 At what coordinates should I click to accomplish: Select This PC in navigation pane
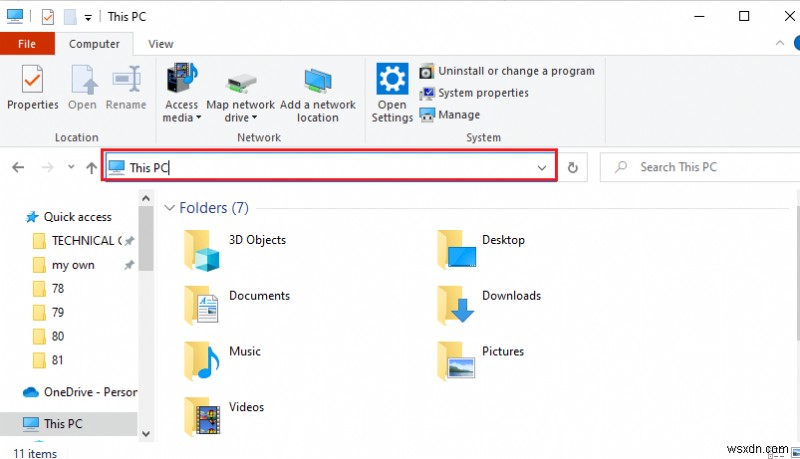(69, 423)
